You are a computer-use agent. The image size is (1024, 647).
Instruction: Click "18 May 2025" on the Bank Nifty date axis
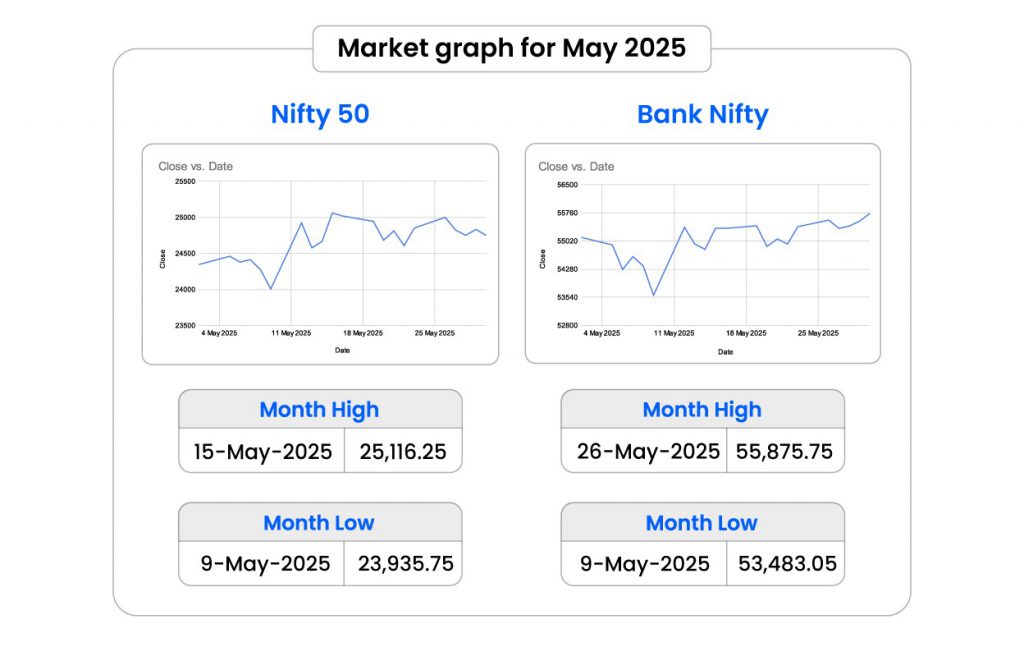pyautogui.click(x=747, y=334)
